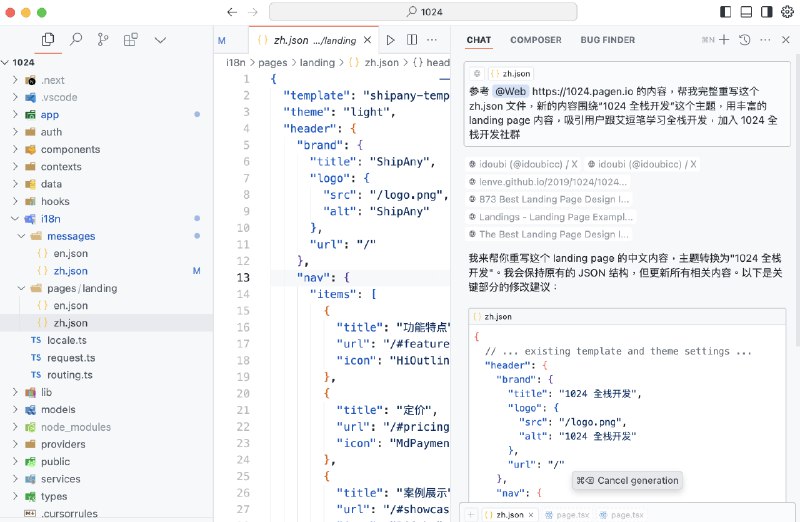Open modified zh.json under messages
Screen dimensions: 800x522
[x=70, y=270]
